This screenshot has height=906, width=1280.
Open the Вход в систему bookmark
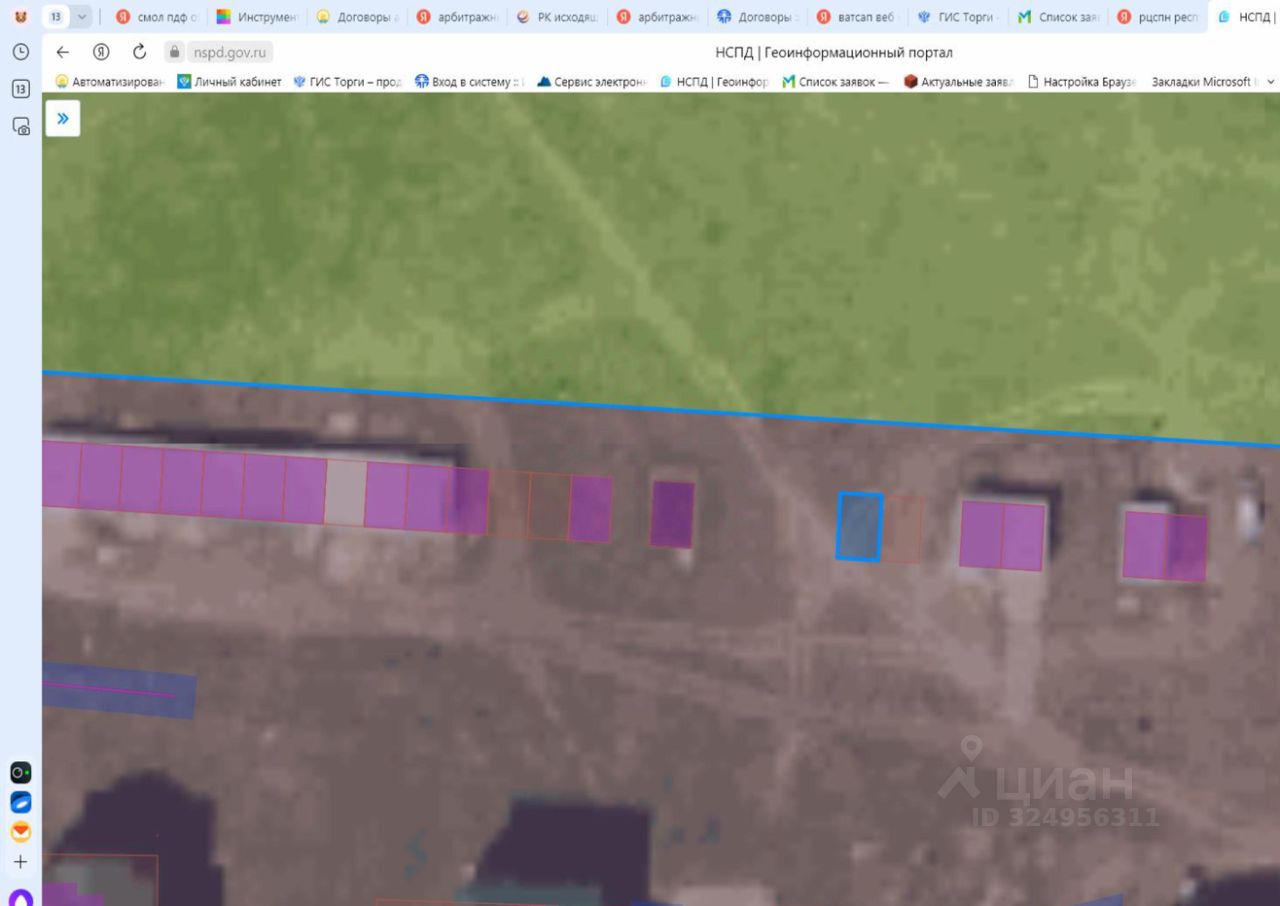[x=470, y=82]
